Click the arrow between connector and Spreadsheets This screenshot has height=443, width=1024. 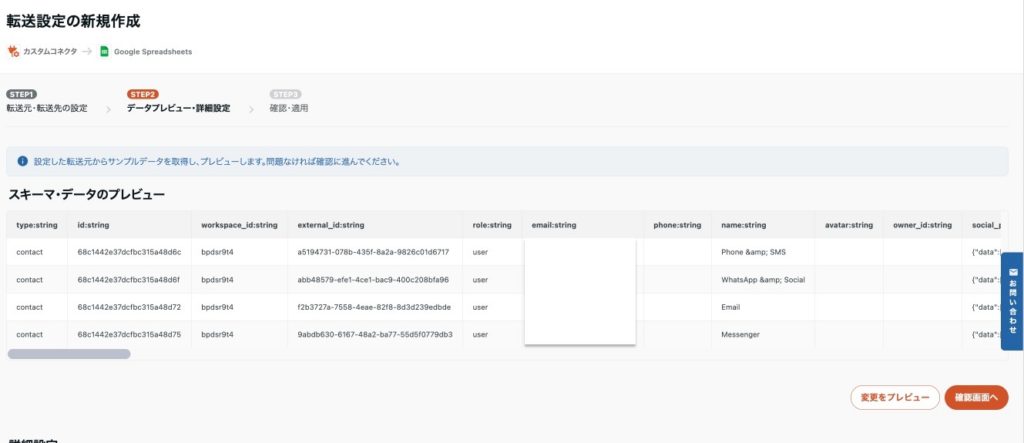pyautogui.click(x=88, y=51)
